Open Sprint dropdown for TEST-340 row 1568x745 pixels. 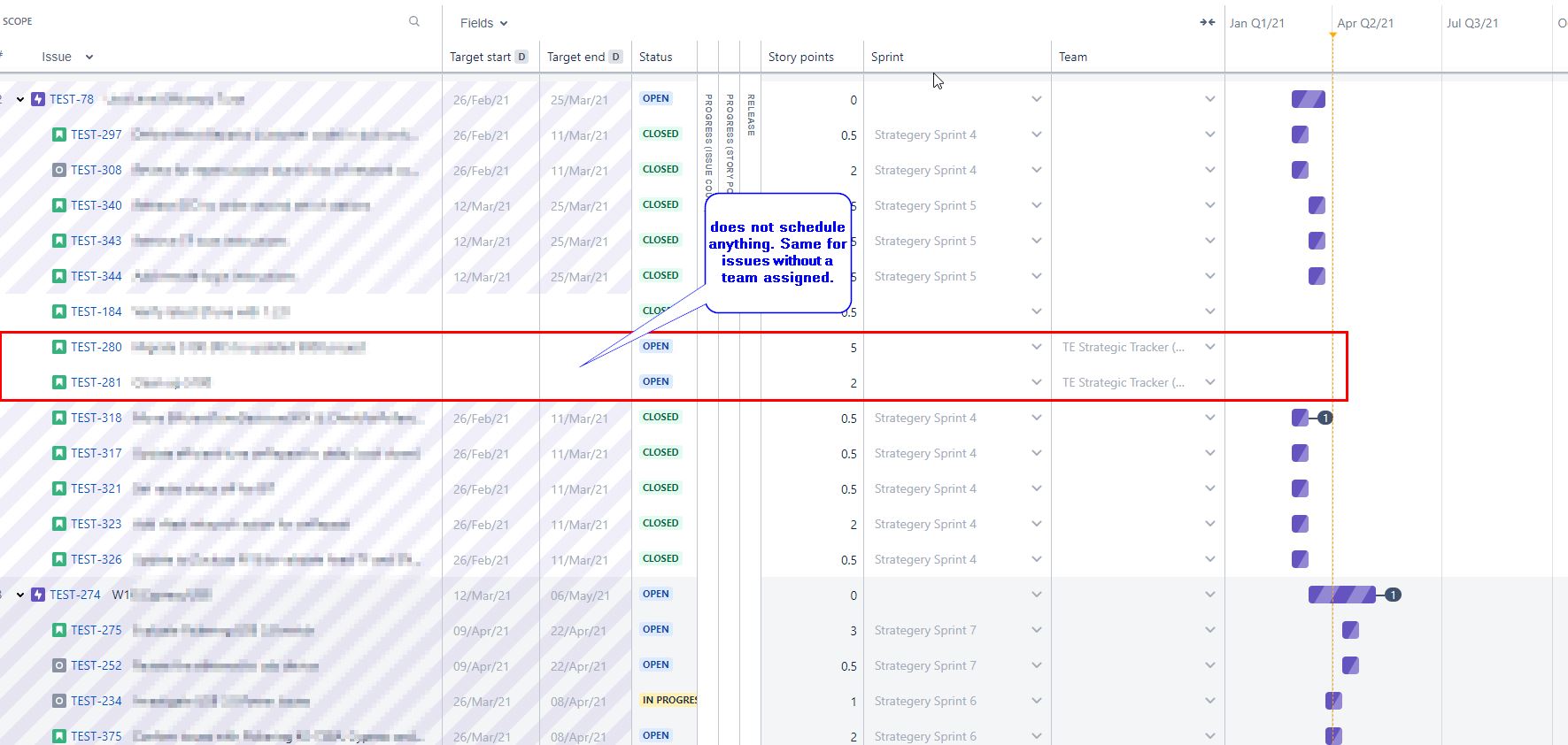pos(1037,205)
